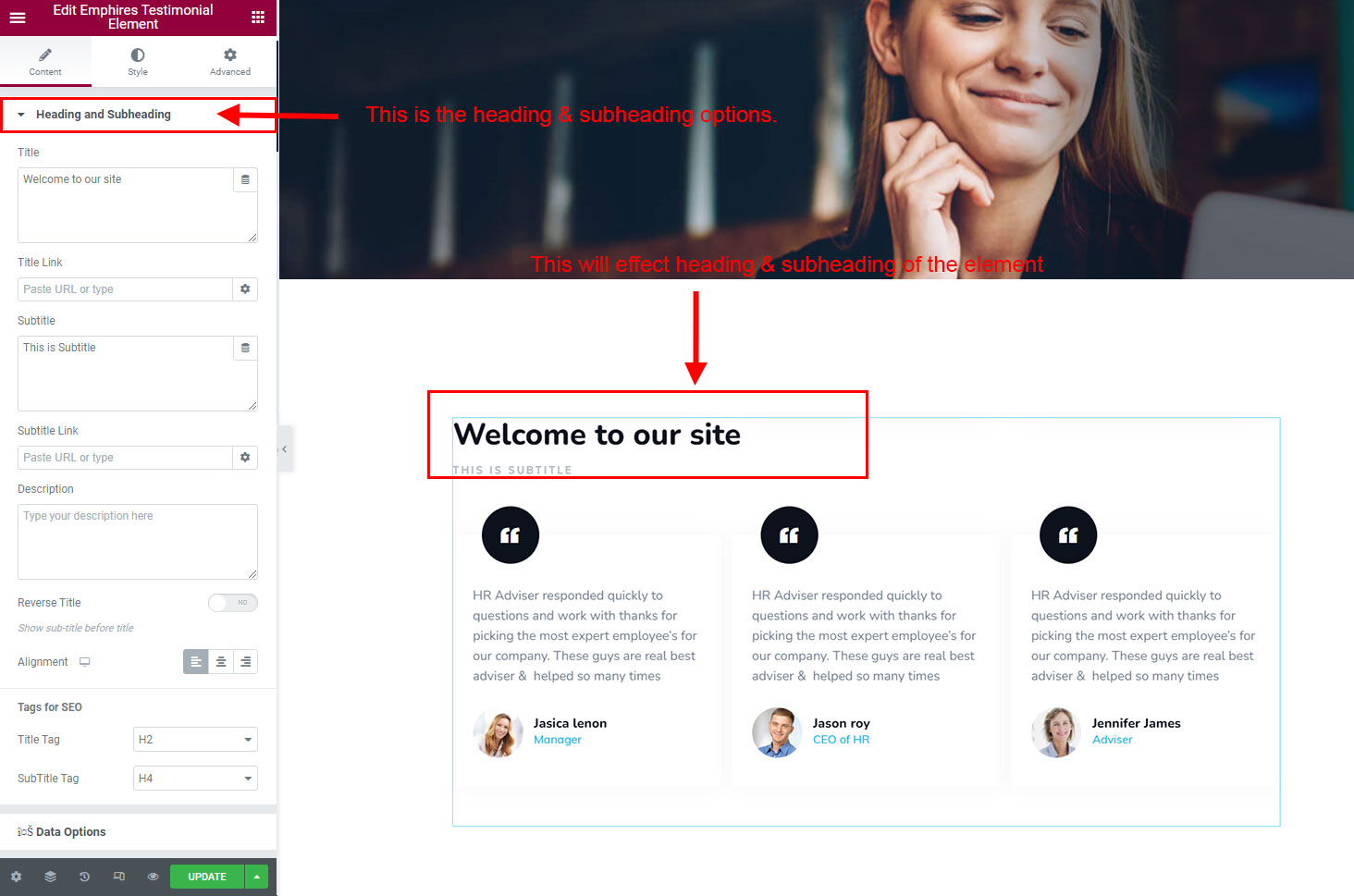
Task: Set alignment to center
Action: point(221,662)
